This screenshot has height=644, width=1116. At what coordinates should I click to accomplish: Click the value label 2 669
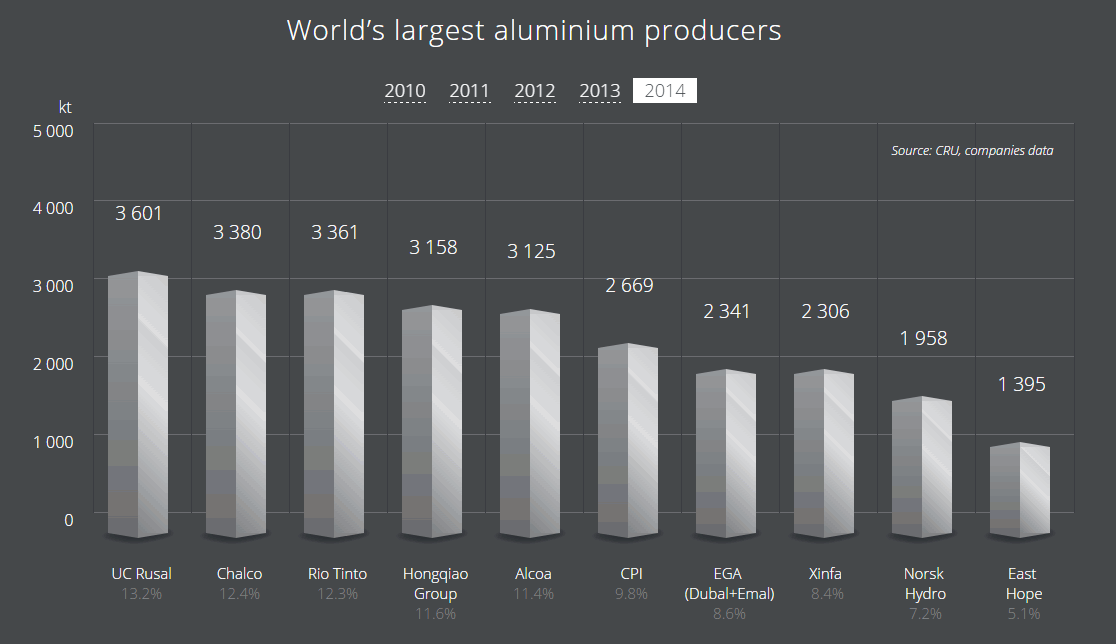click(629, 285)
